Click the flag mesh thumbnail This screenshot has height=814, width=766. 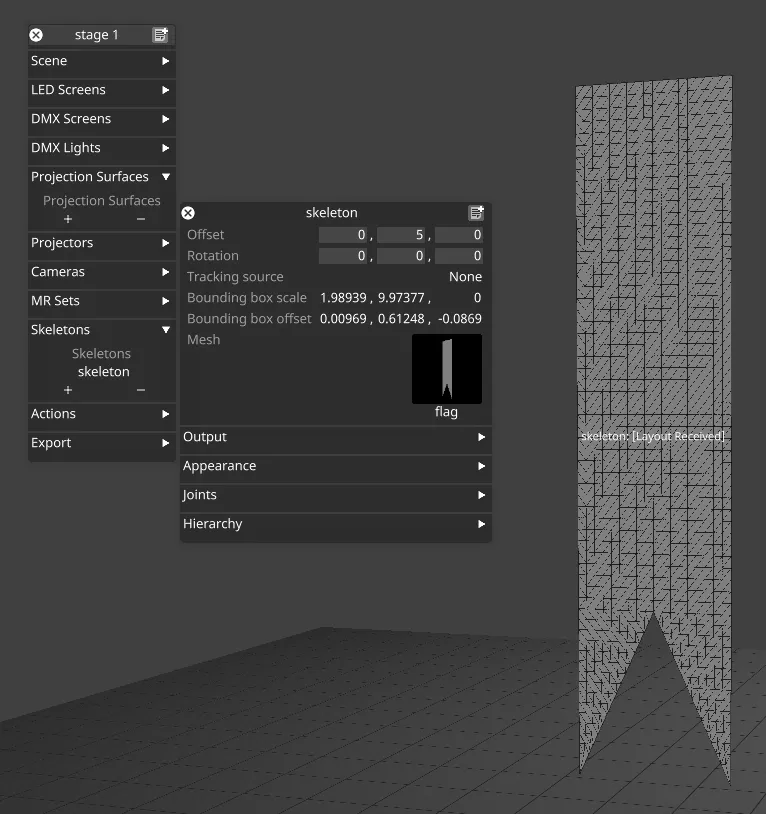pyautogui.click(x=446, y=369)
